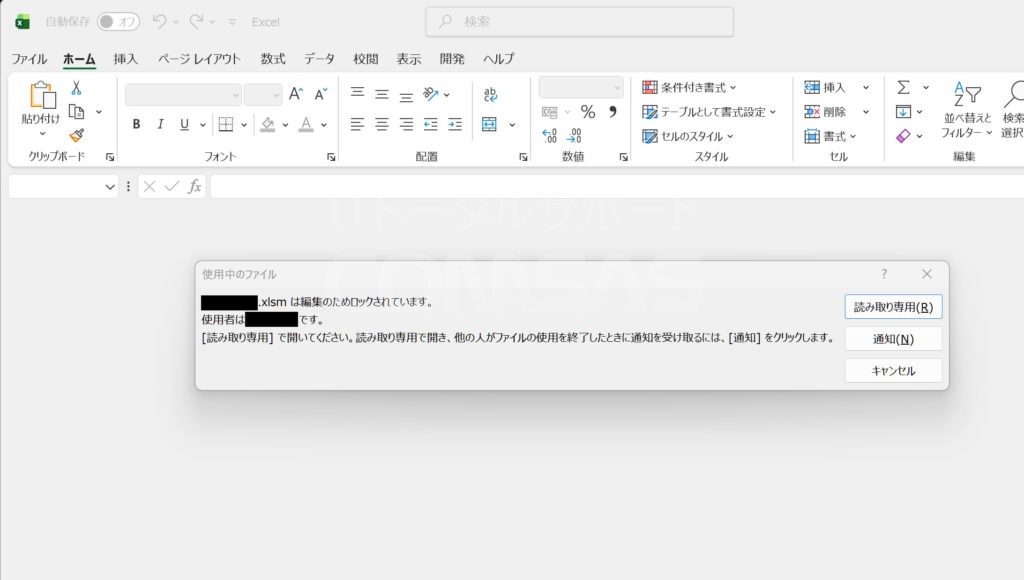Screen dimensions: 1024x580
Task: Click the cut scissors icon
Action: point(76,89)
